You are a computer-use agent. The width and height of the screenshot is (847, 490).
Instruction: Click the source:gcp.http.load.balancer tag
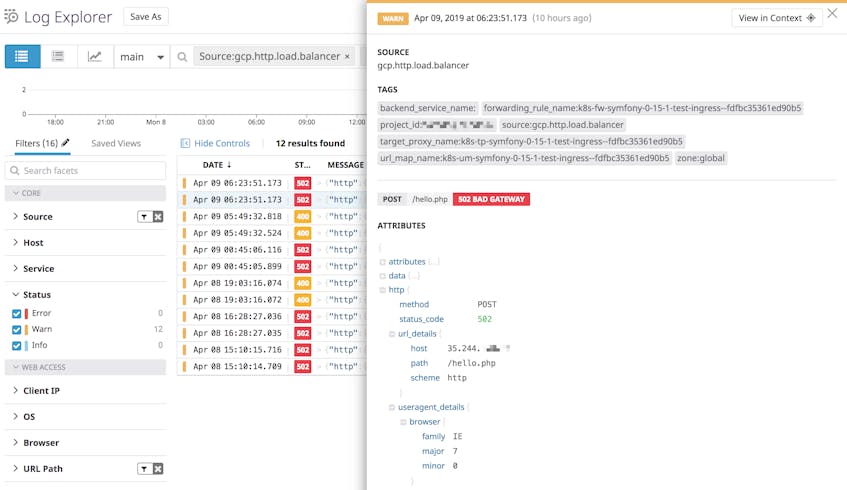coord(562,125)
